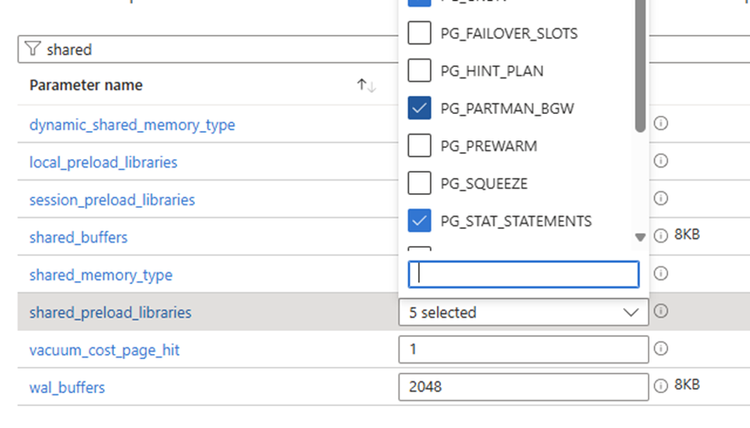The width and height of the screenshot is (750, 428).
Task: Select the PG_SQUEEZE checkbox
Action: pos(421,183)
